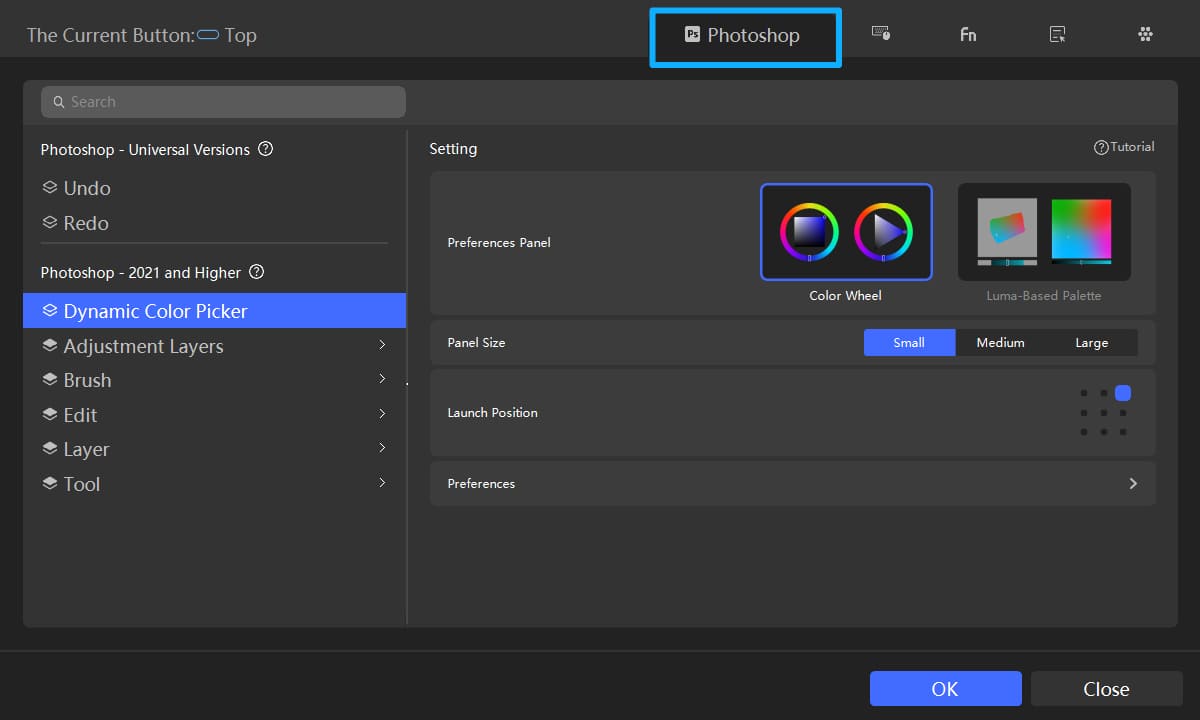Select top-center launch position dot
The width and height of the screenshot is (1200, 720).
coord(1104,393)
